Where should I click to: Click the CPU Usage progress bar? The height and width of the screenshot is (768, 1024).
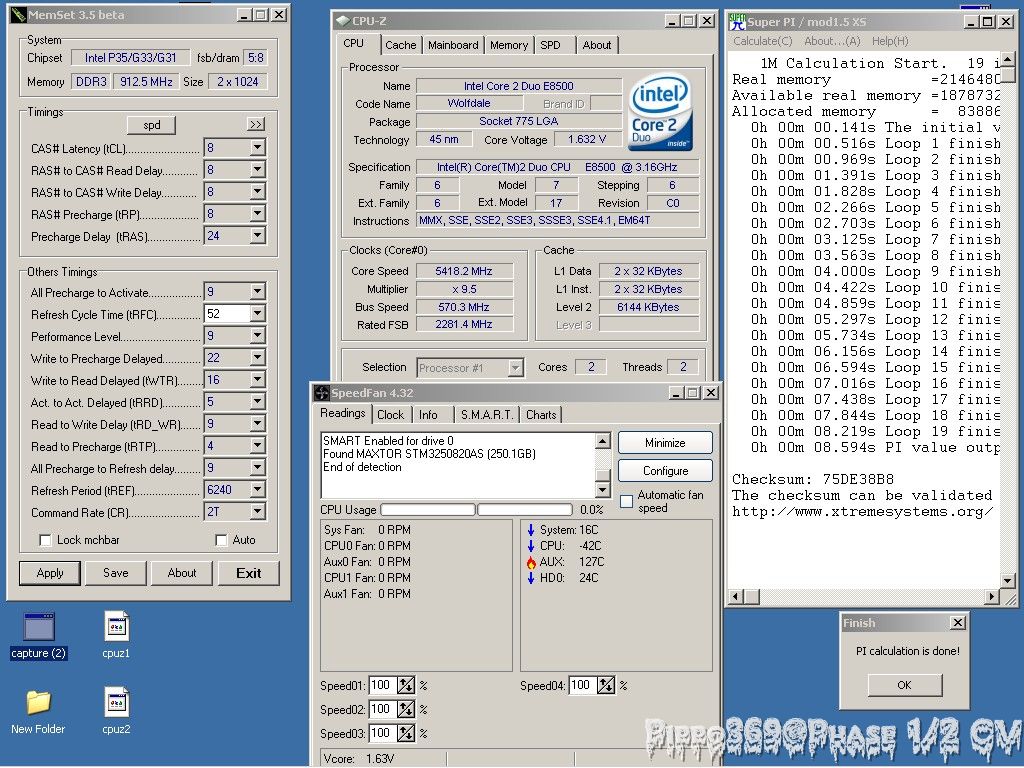click(x=477, y=509)
